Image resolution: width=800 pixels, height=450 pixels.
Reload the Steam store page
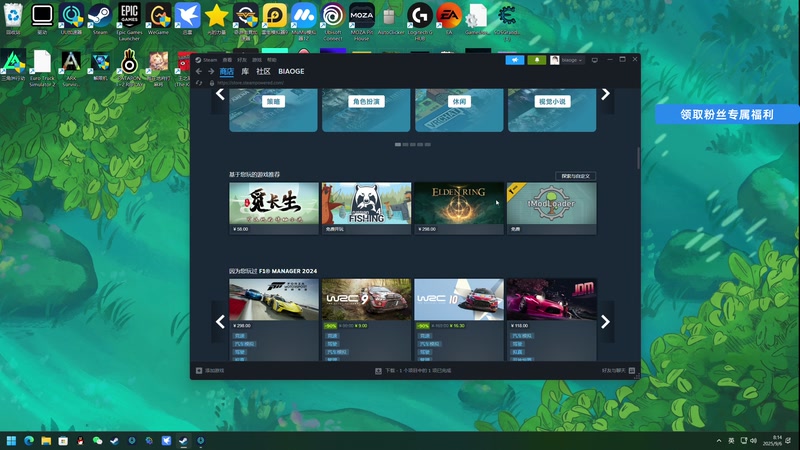[199, 83]
